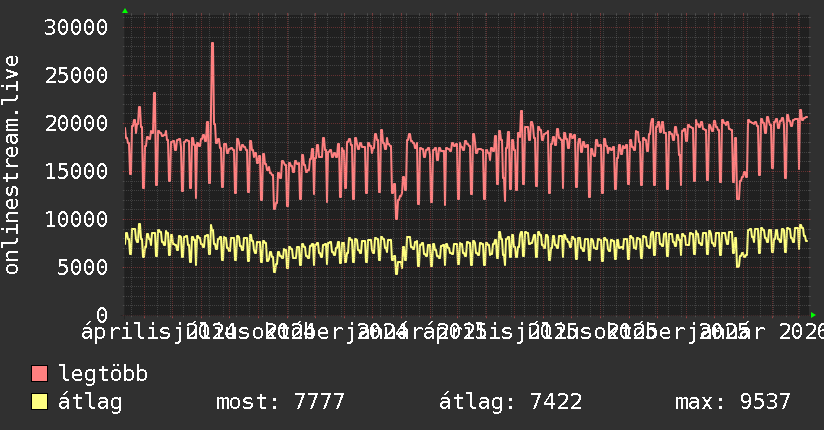Screen dimensions: 824x430
Task: Click the 25000 y-axis label
Action: [76, 76]
